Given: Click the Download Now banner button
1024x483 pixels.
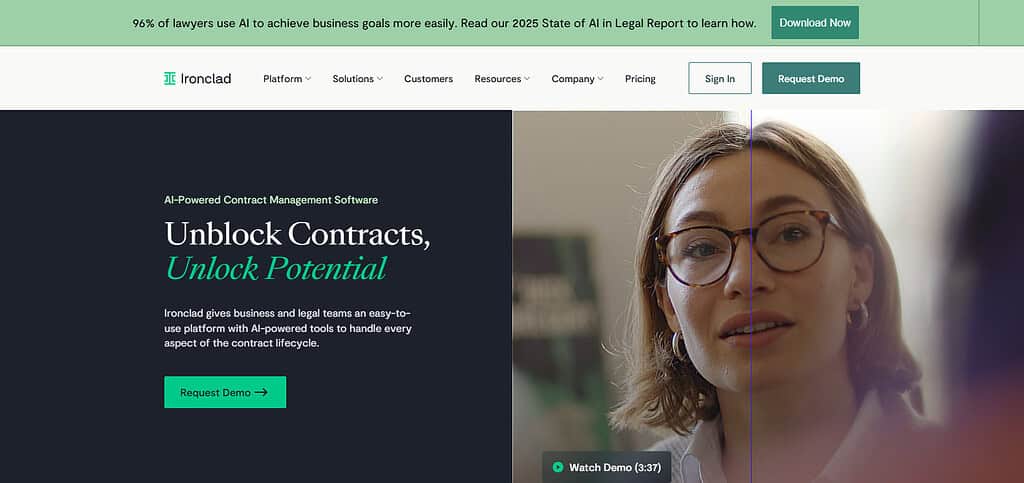Looking at the screenshot, I should point(815,23).
